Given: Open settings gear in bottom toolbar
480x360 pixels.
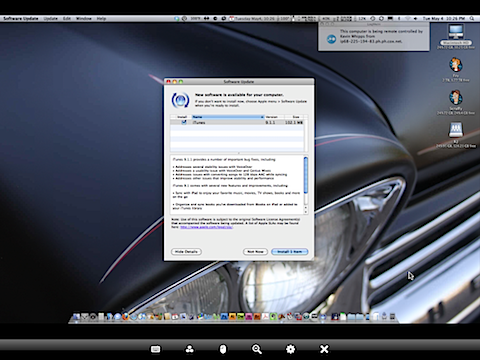Looking at the screenshot, I should point(291,349).
